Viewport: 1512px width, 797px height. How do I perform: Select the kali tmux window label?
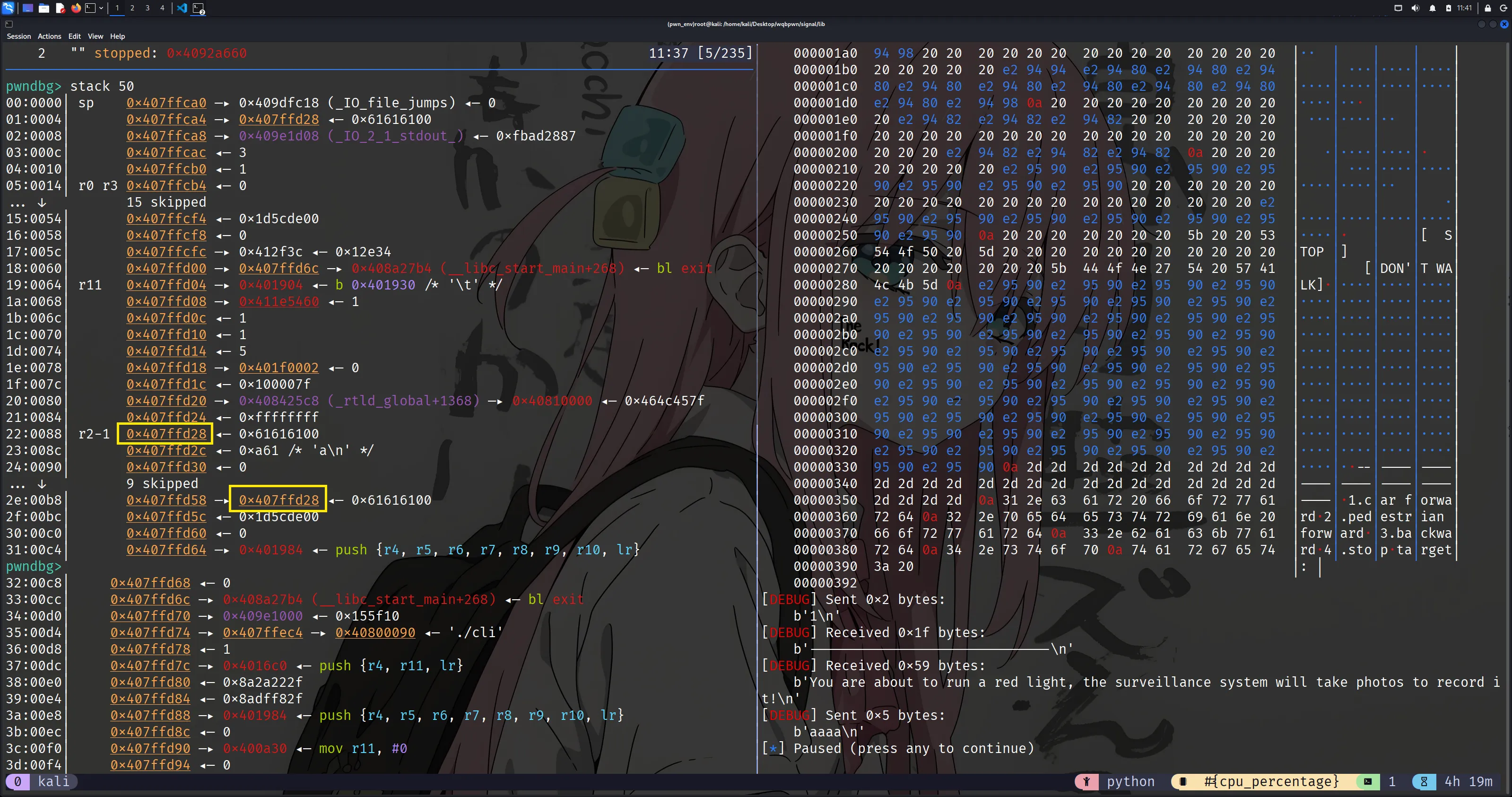pyautogui.click(x=53, y=782)
